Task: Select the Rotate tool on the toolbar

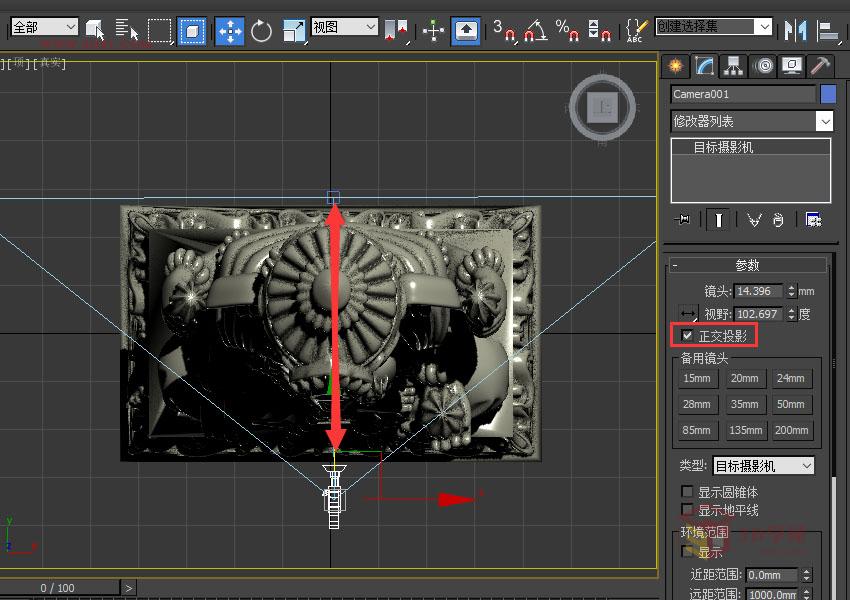Action: pos(261,30)
